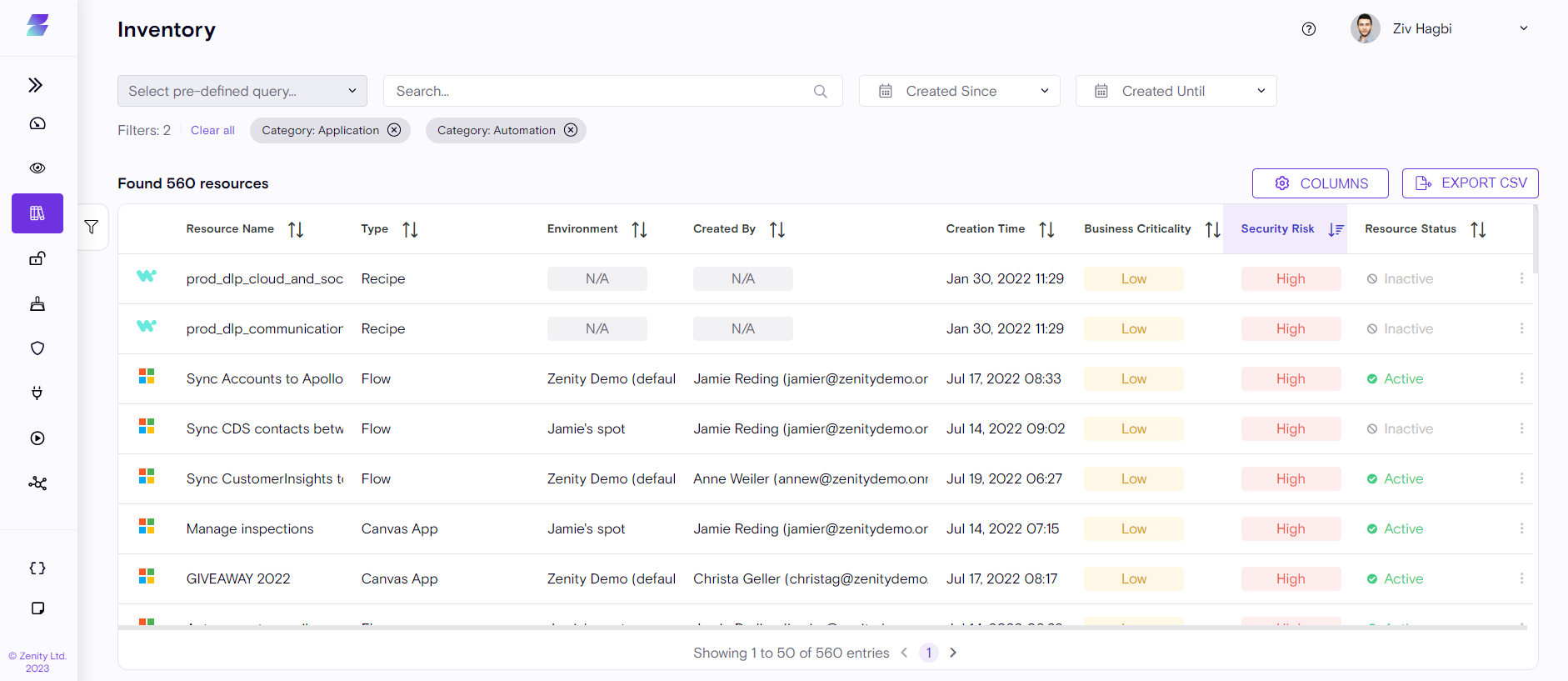This screenshot has width=1568, height=681.
Task: Open the filter funnel panel
Action: (x=92, y=227)
